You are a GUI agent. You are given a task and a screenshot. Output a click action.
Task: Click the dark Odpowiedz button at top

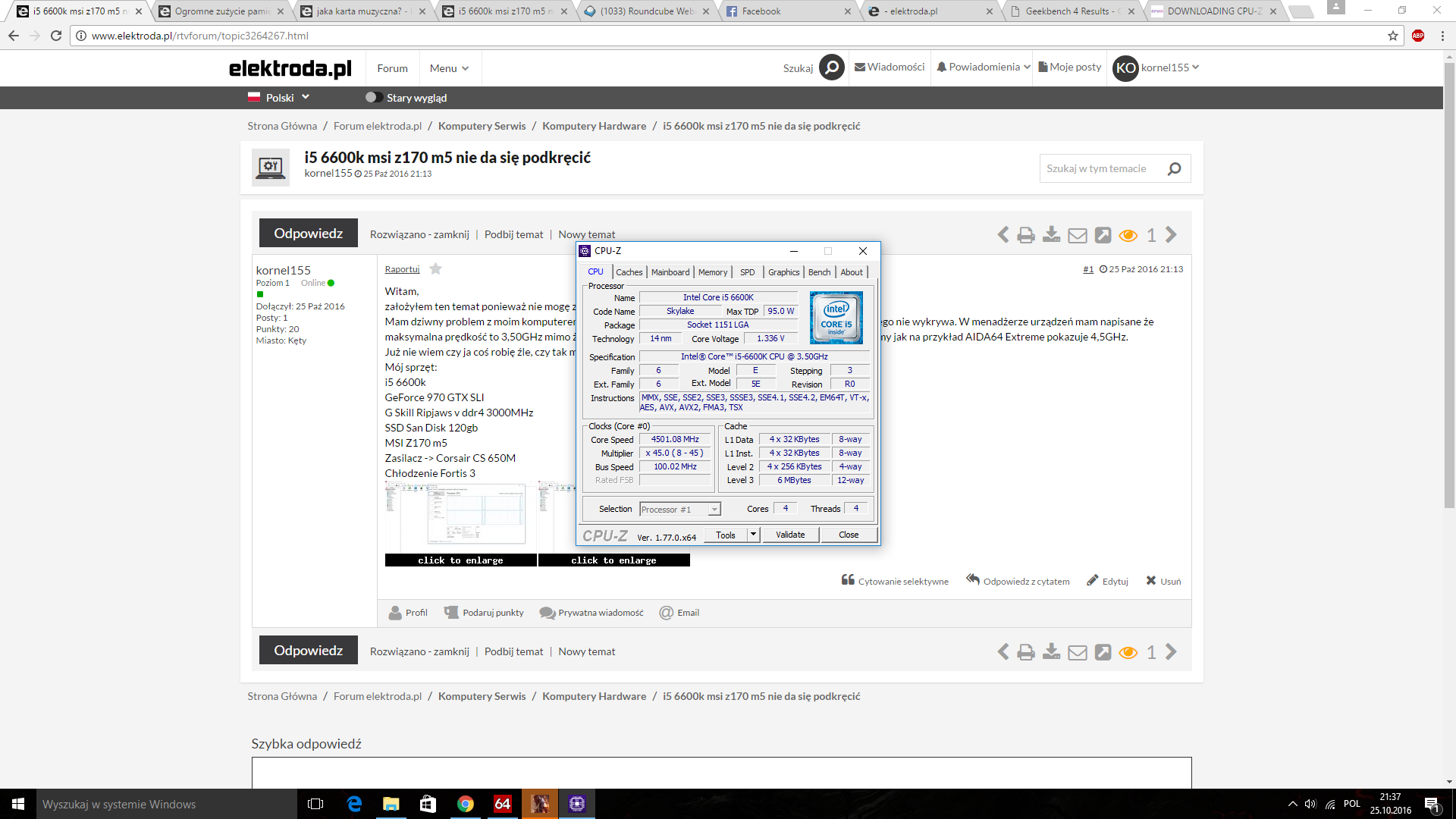tap(308, 234)
